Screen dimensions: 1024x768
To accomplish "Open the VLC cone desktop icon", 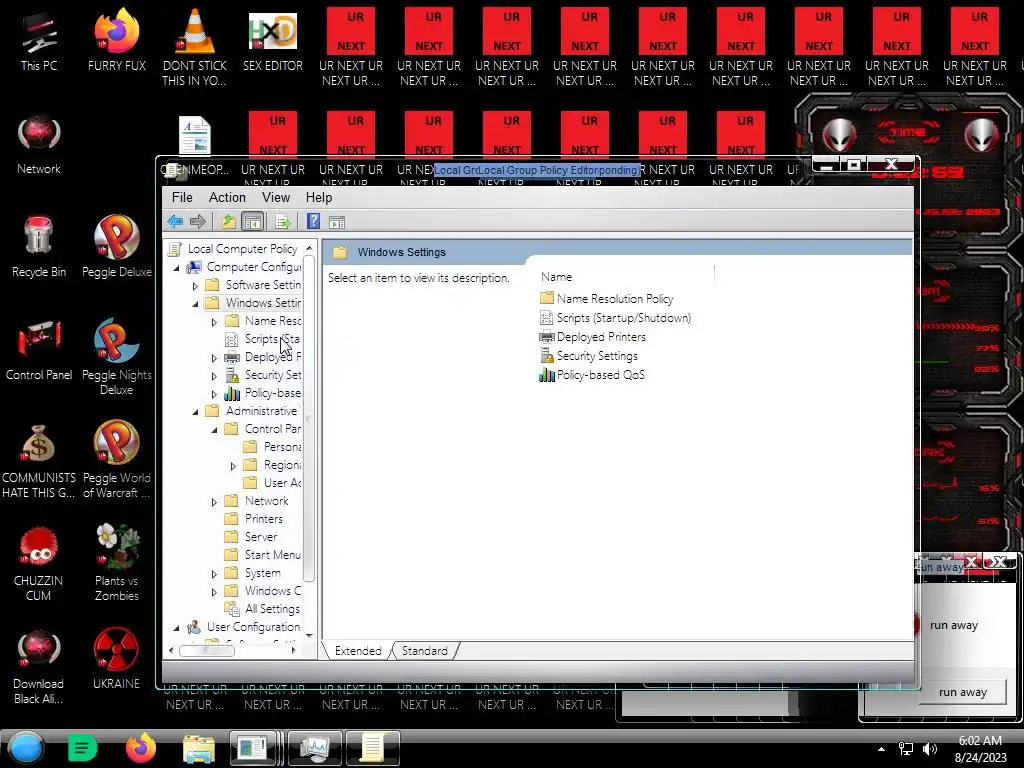I will pyautogui.click(x=195, y=47).
